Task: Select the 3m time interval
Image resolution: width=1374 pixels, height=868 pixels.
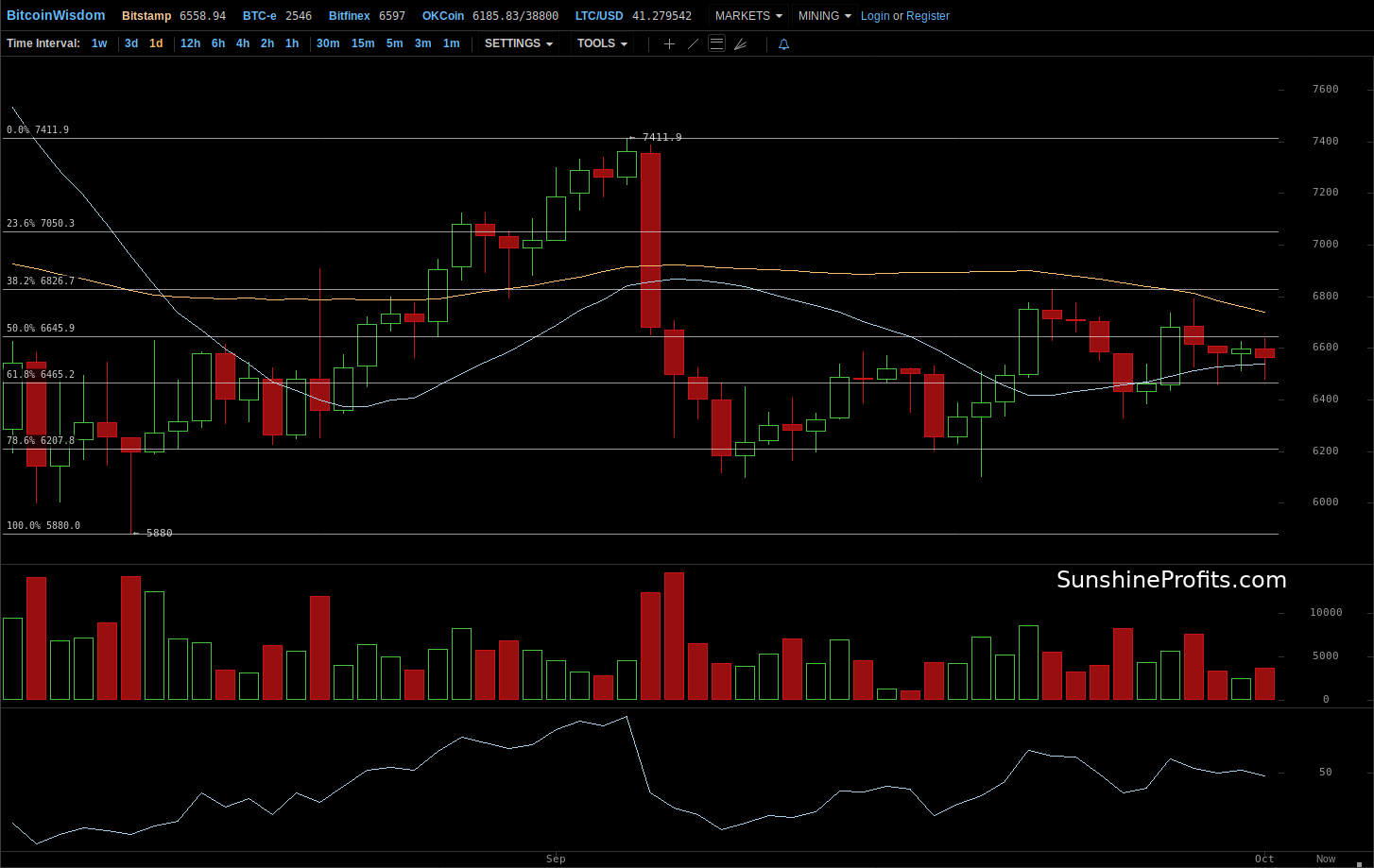Action: point(422,43)
